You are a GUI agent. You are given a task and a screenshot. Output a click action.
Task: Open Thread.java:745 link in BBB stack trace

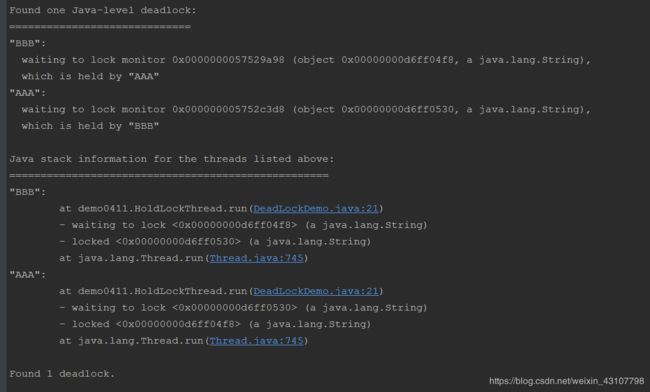coord(256,258)
